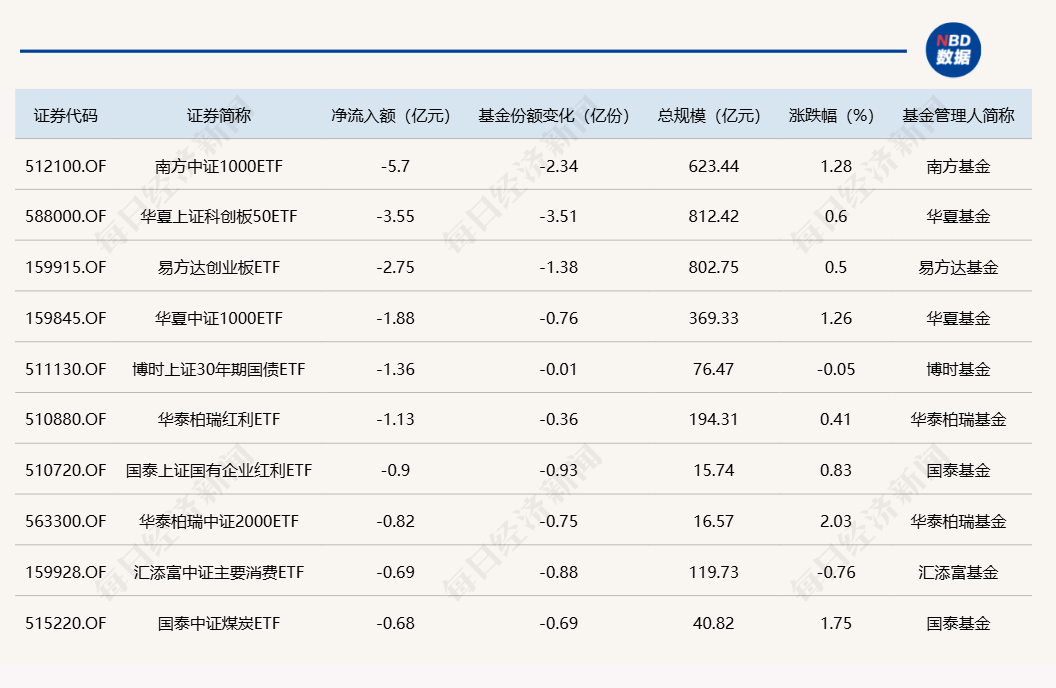
Task: Select share change value -0.01
Action: (559, 369)
